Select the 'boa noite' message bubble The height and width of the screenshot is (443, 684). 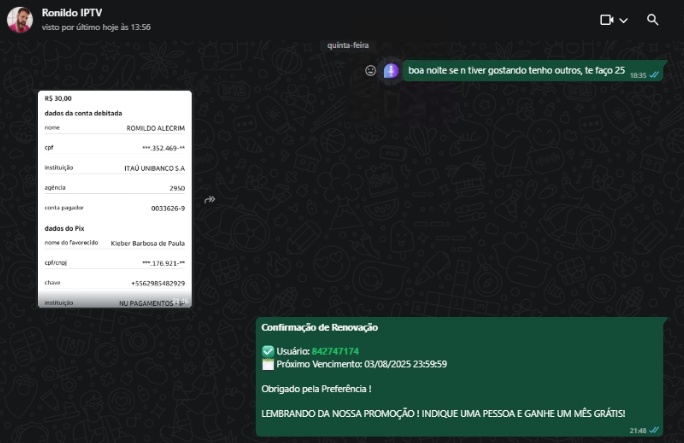[x=516, y=71]
